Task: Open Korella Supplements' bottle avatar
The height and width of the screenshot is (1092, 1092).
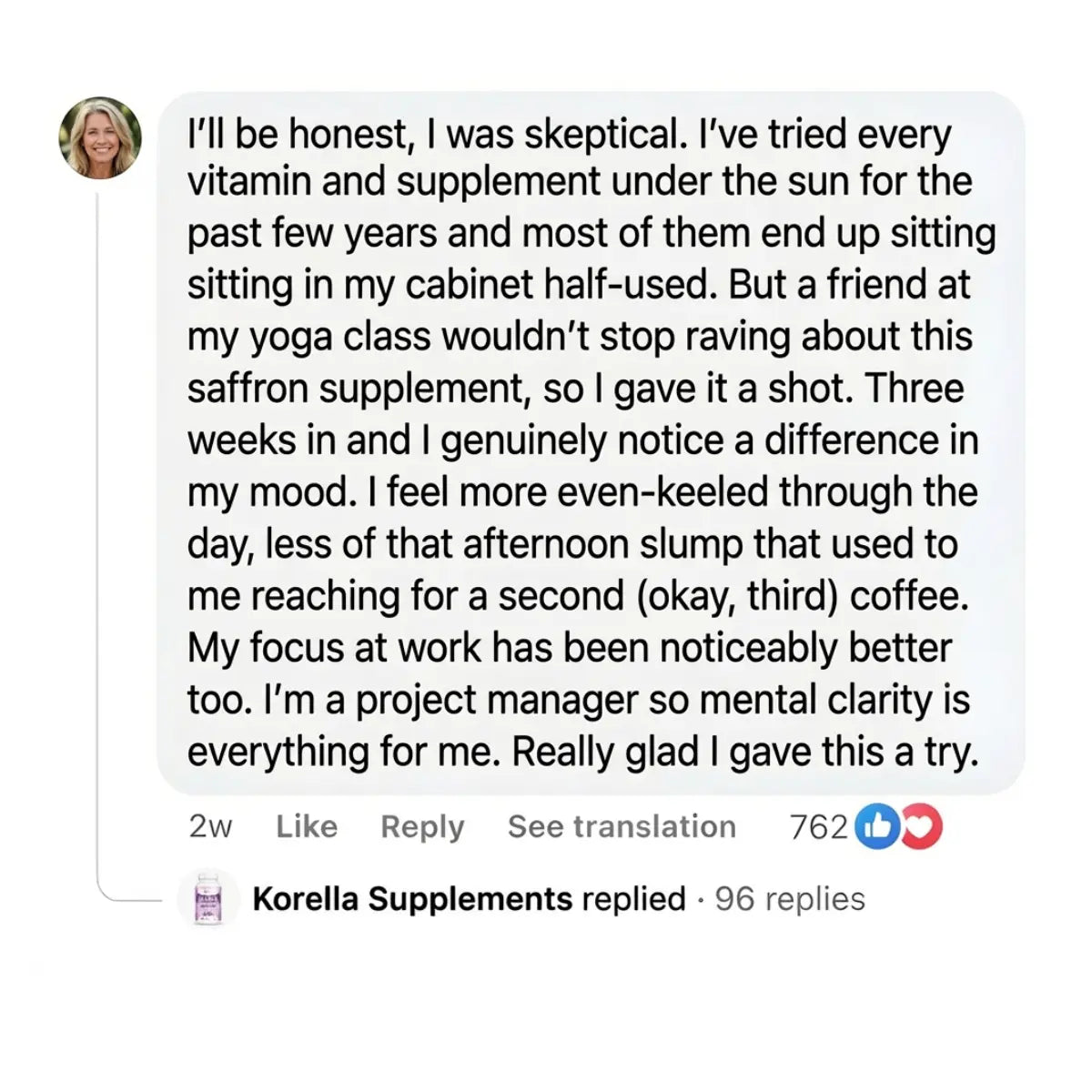Action: click(208, 899)
